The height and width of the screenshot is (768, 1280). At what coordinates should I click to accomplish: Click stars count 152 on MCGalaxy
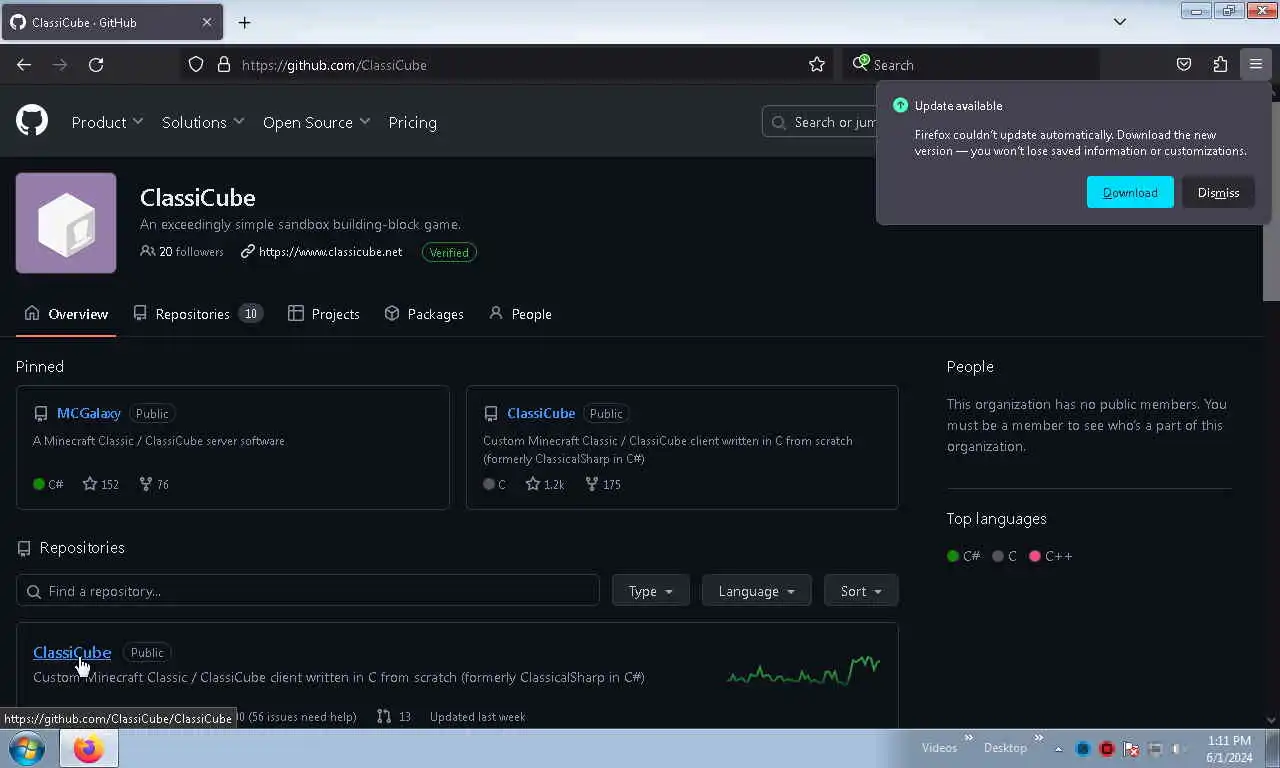coord(100,484)
